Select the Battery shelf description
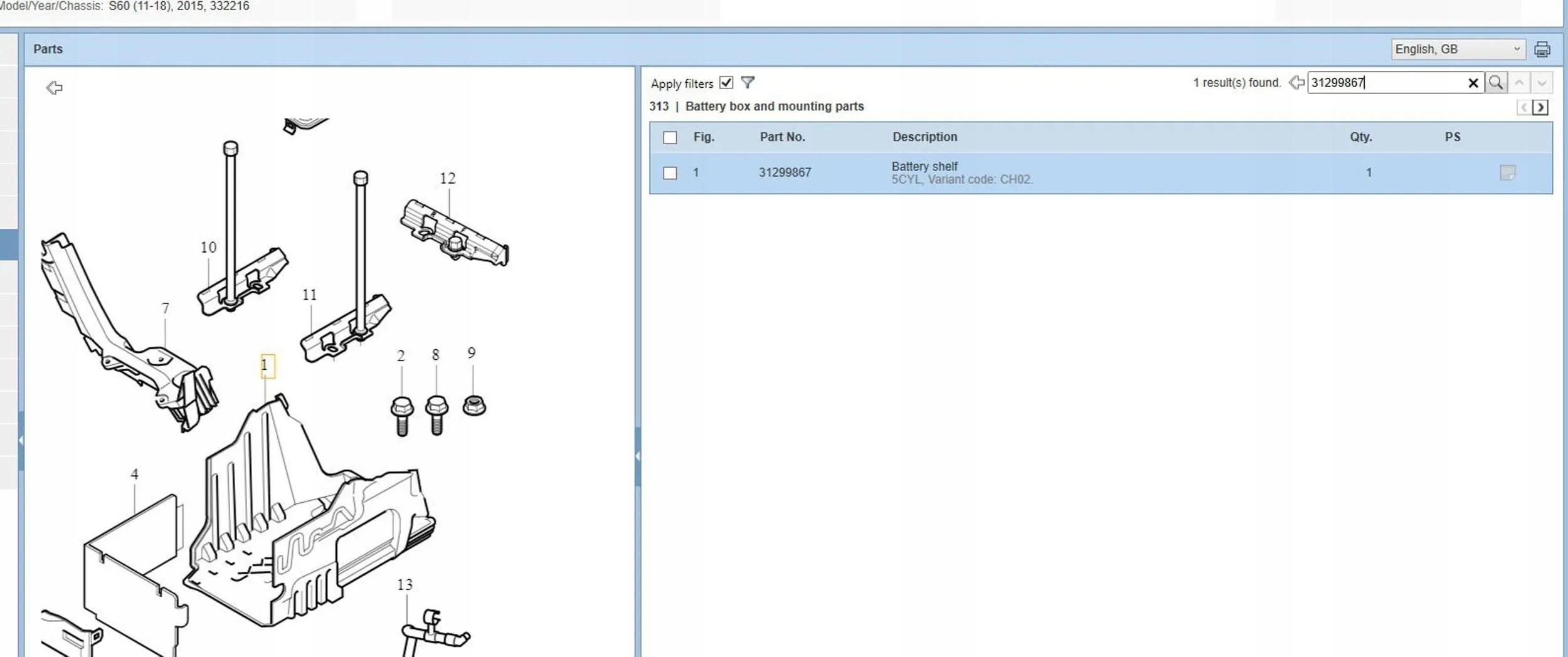 (x=924, y=166)
